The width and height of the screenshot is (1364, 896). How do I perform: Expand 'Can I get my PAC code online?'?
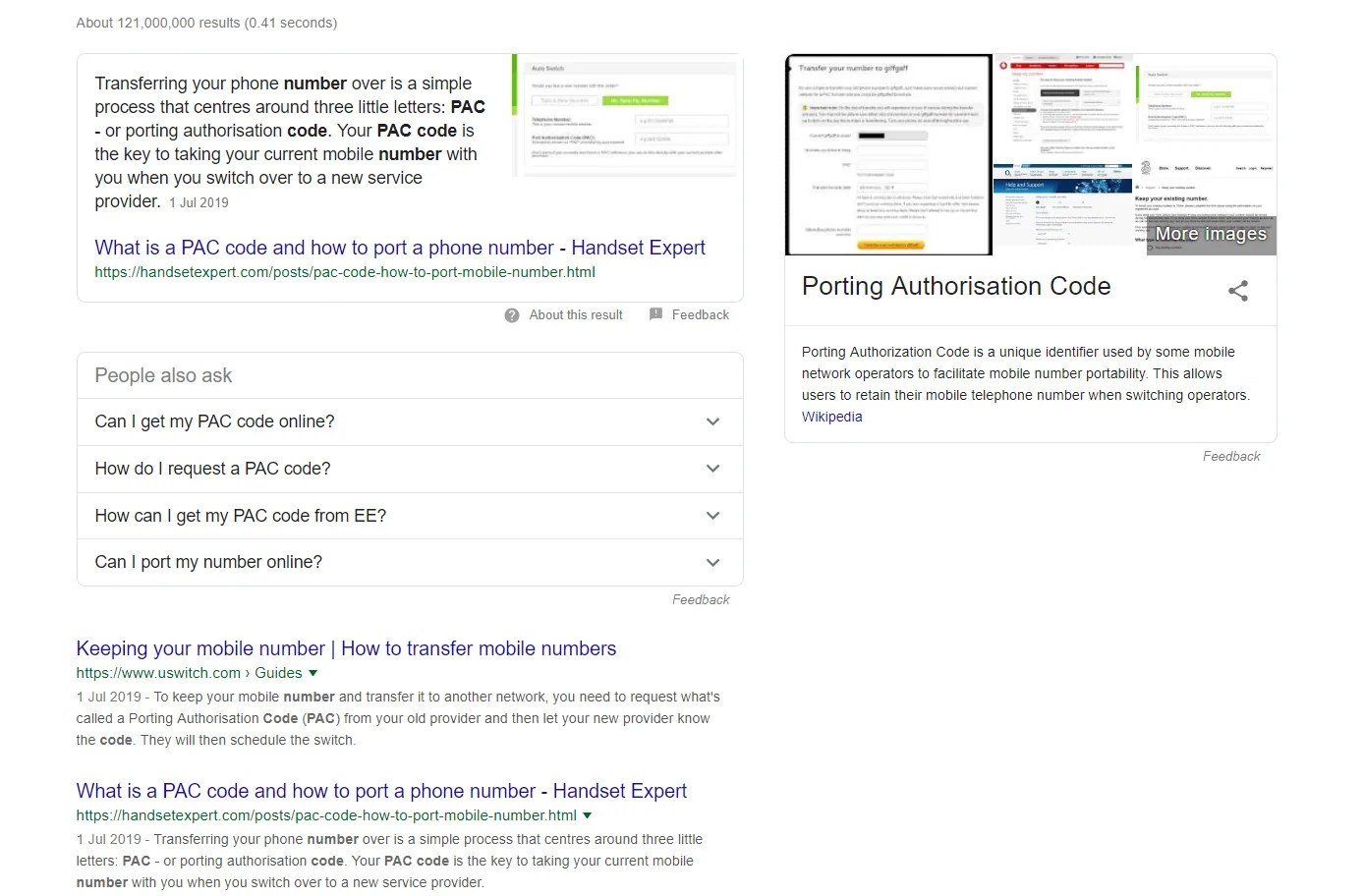click(x=410, y=421)
